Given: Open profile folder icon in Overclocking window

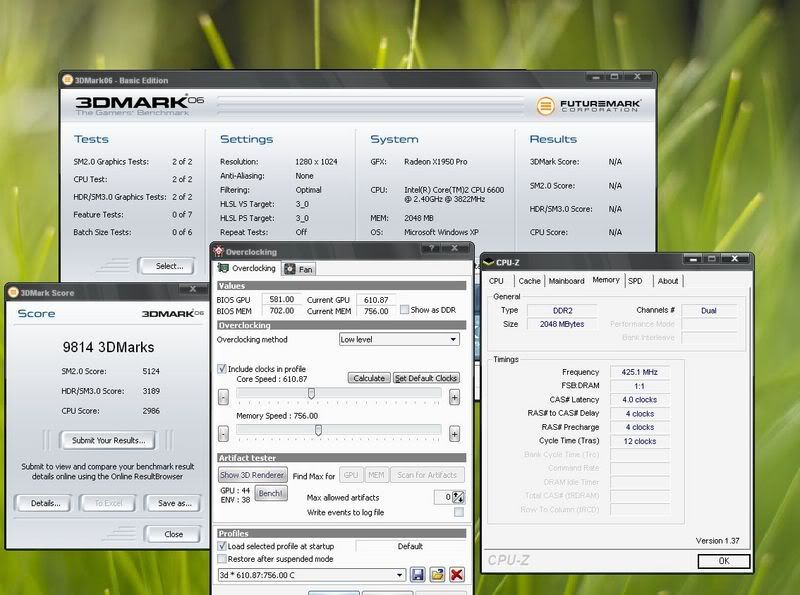Looking at the screenshot, I should [x=437, y=575].
